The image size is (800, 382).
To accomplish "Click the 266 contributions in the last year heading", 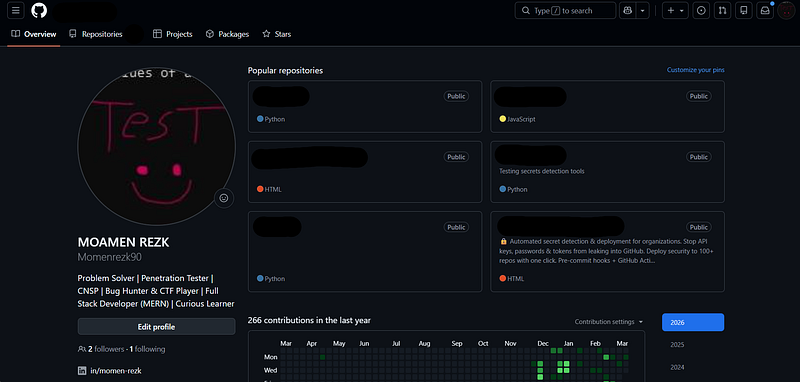I will click(x=309, y=320).
